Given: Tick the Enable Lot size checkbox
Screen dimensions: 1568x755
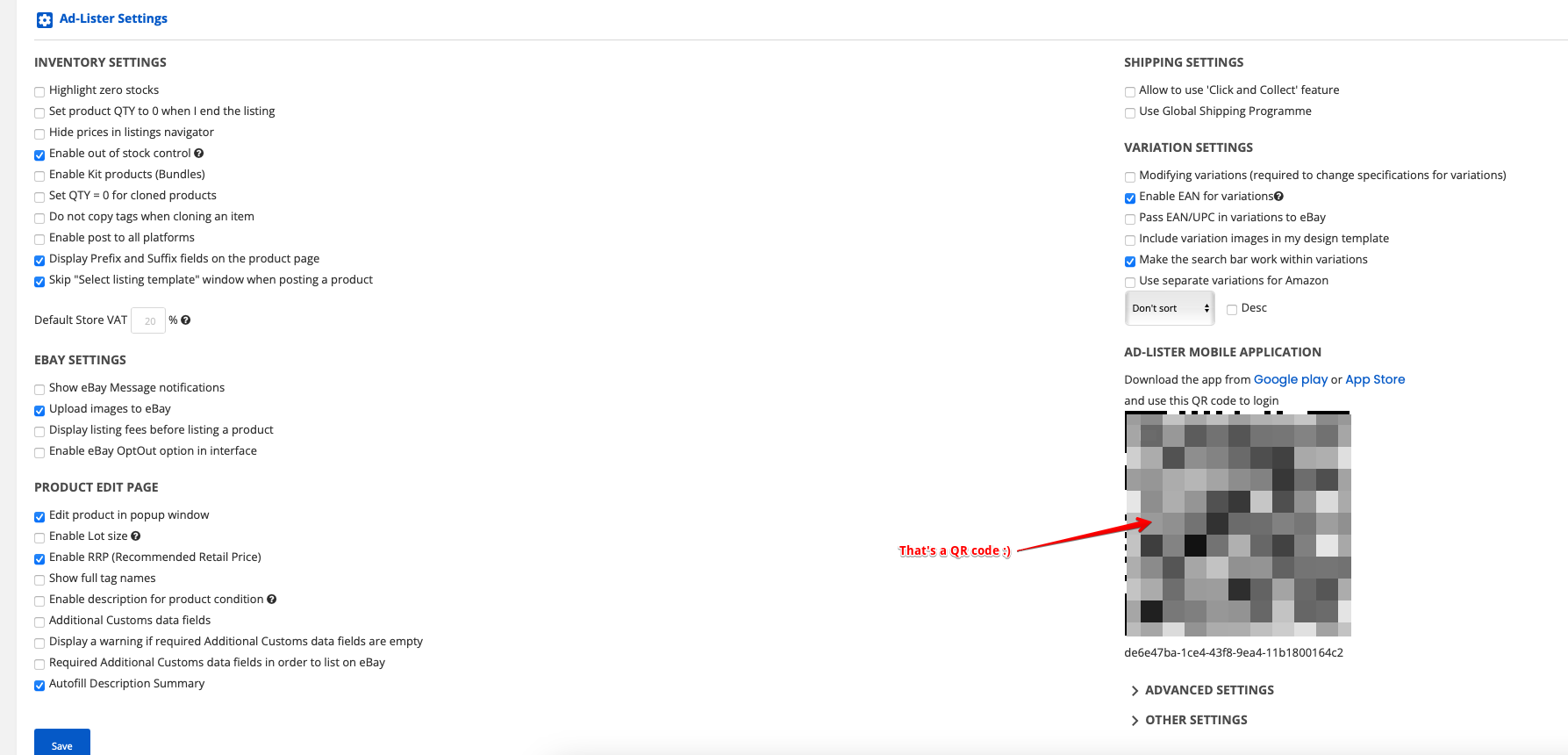Looking at the screenshot, I should (x=39, y=537).
